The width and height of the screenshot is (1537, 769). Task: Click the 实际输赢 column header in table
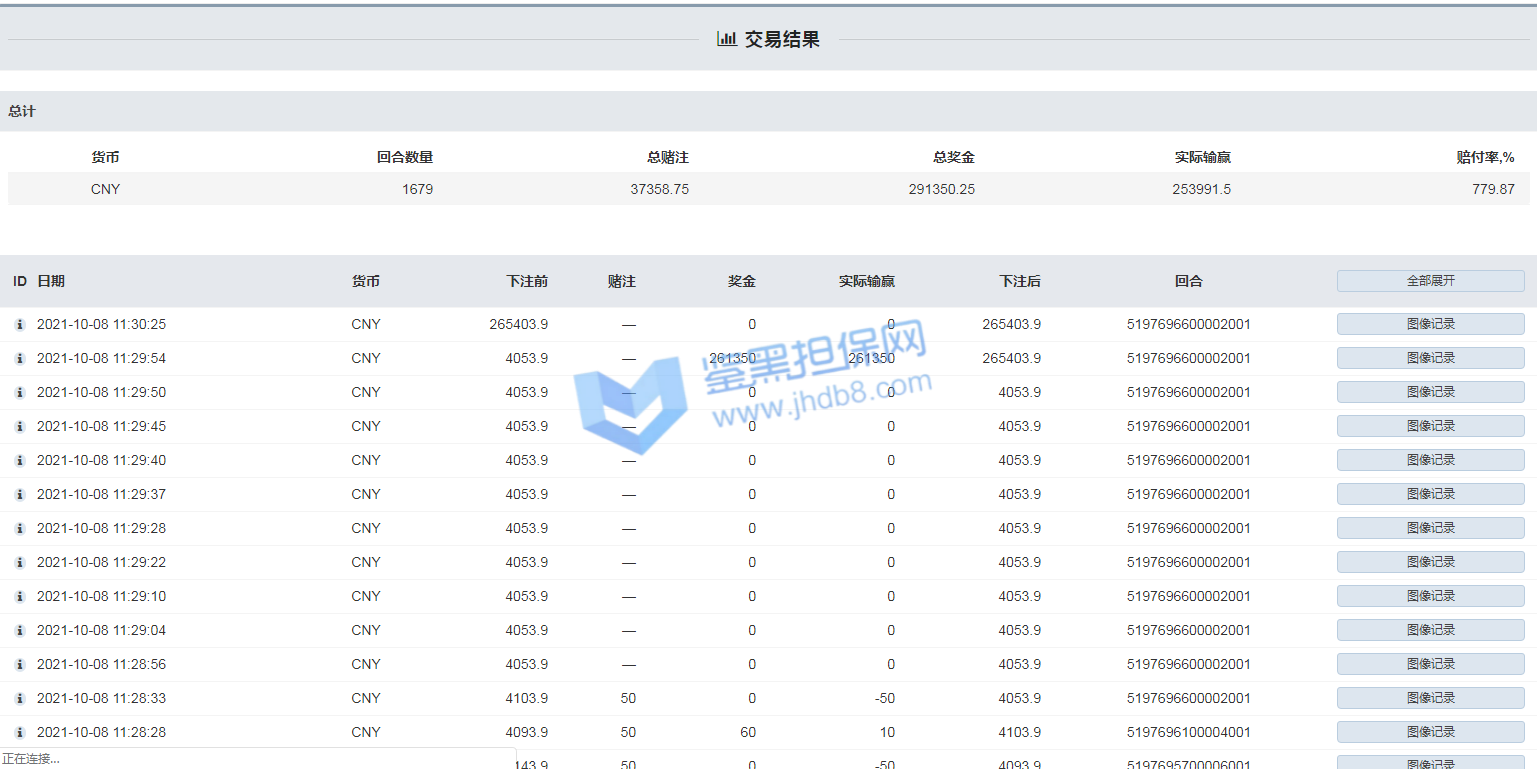point(866,281)
